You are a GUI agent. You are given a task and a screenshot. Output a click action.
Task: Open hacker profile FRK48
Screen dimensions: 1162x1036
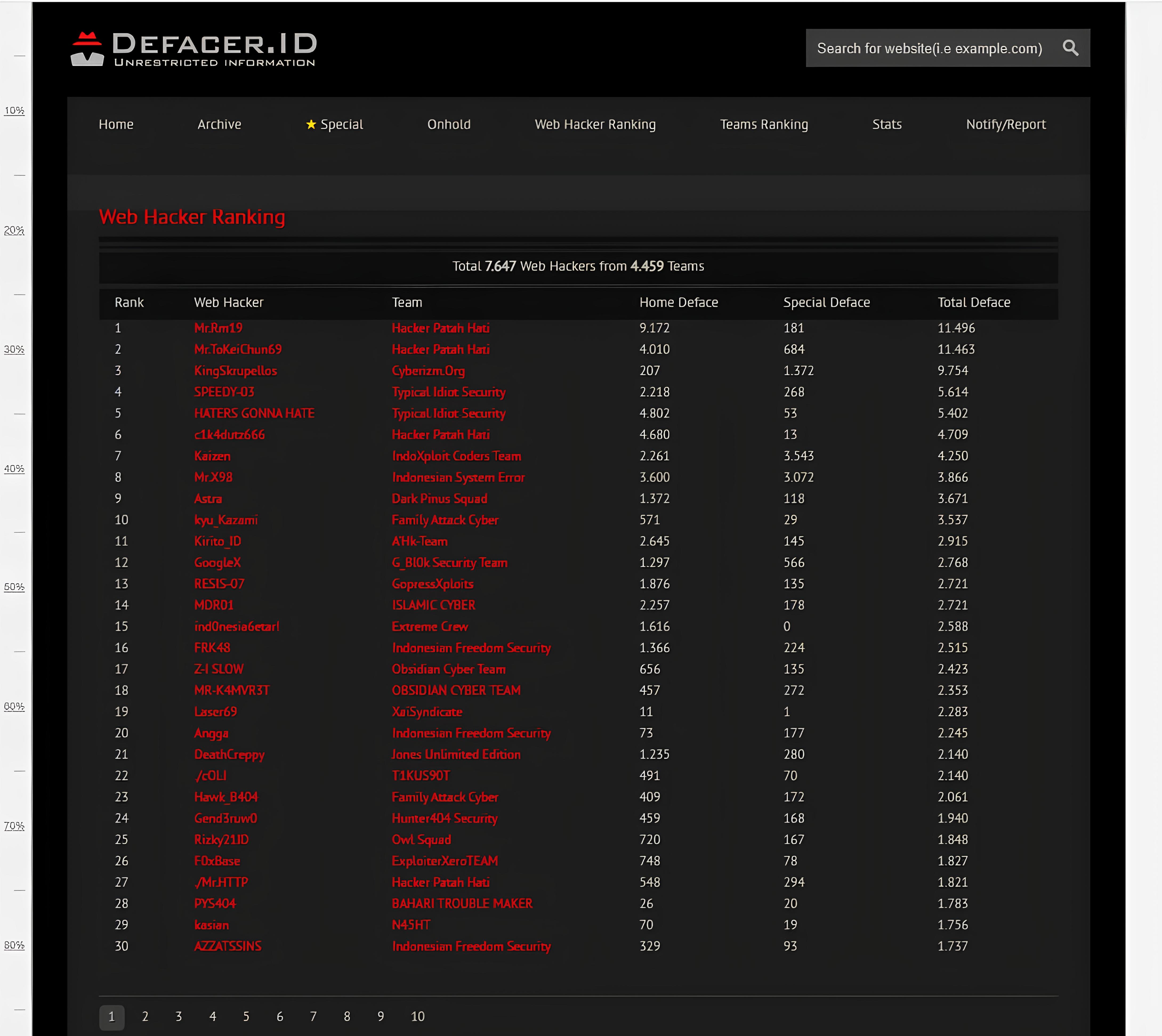[212, 648]
